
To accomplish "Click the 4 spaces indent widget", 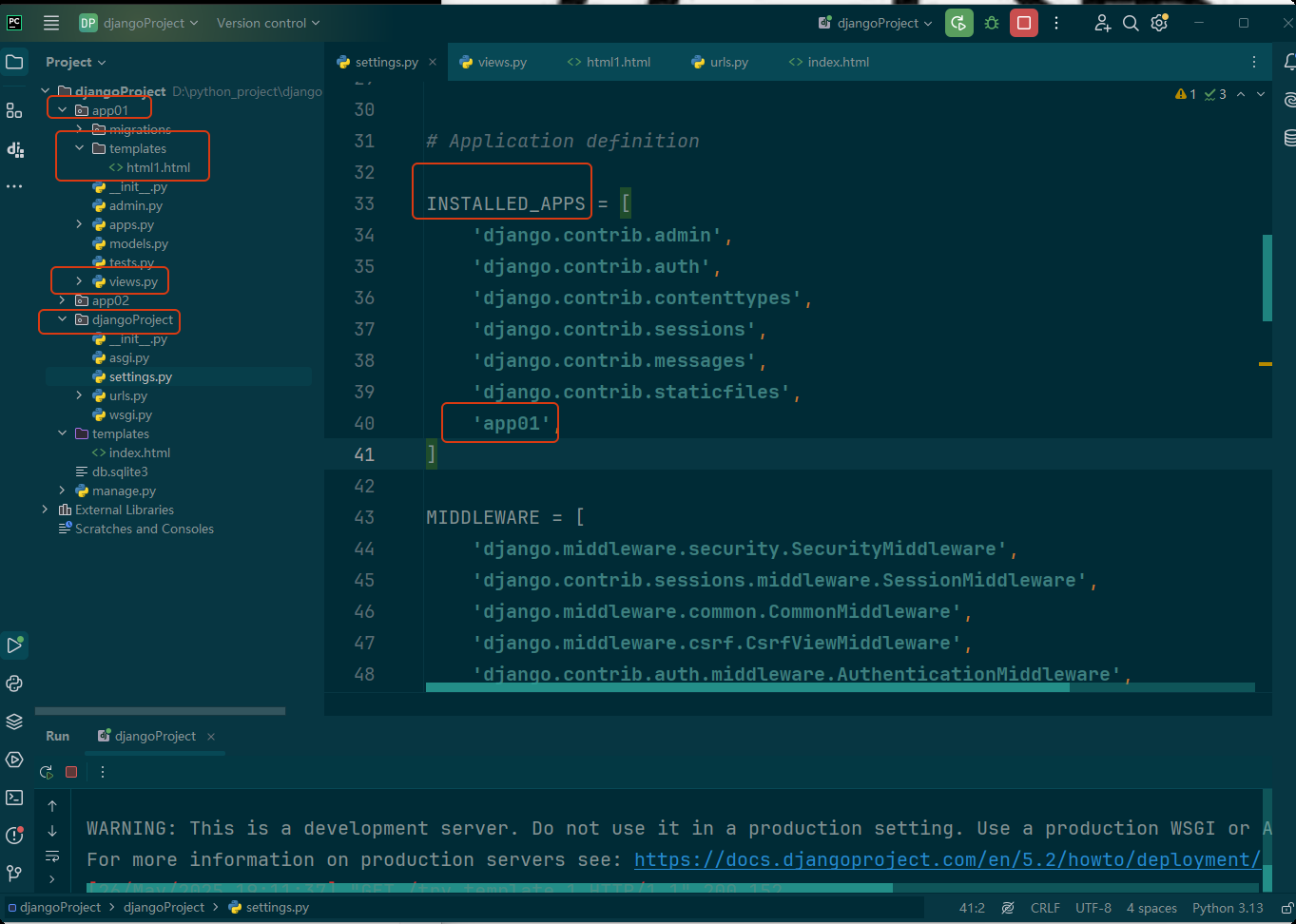I will click(x=1151, y=908).
